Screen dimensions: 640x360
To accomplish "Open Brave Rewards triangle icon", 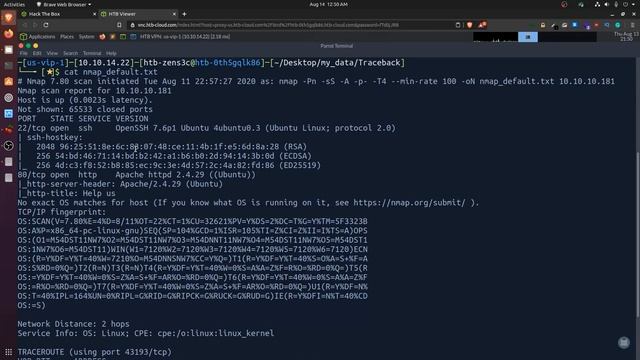I will 482,25.
